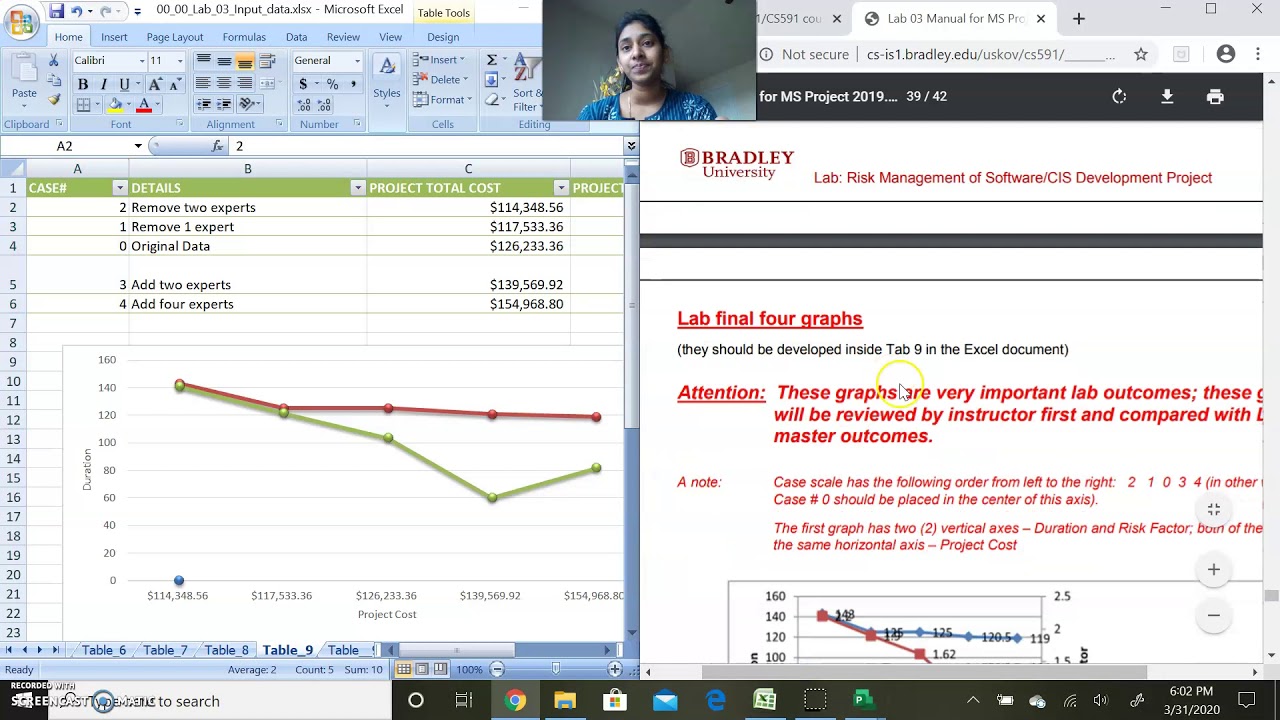Switch to the Page Layout ribbon tab
Viewport: 1280px width, 720px height.
coord(175,37)
